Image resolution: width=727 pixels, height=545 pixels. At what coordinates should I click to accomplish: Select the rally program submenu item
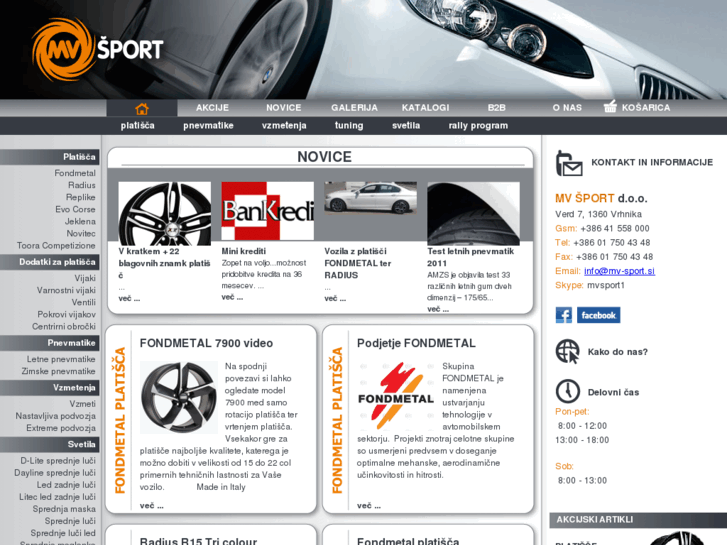(x=478, y=126)
